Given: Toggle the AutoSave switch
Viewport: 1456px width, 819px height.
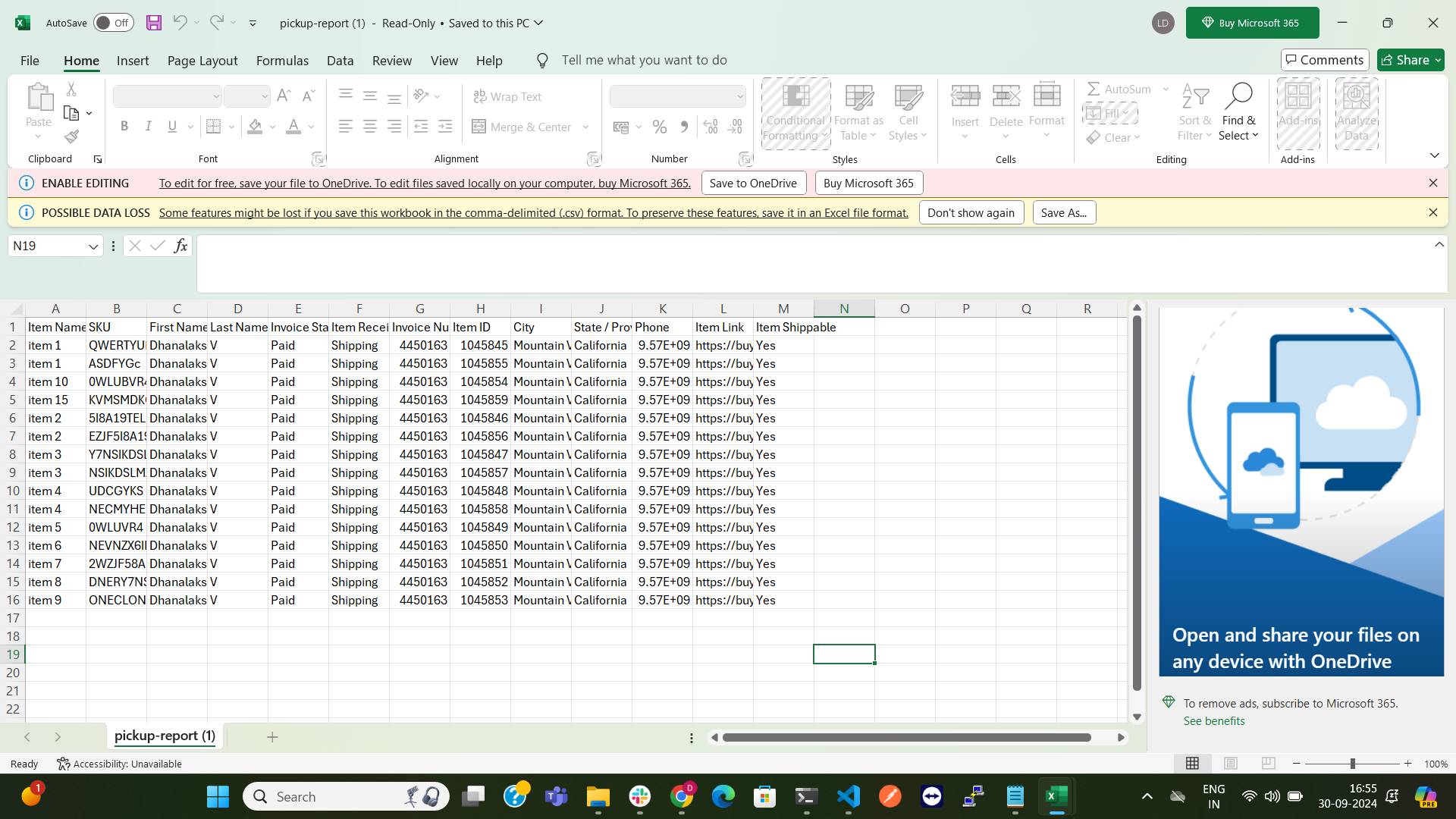Looking at the screenshot, I should (x=114, y=23).
